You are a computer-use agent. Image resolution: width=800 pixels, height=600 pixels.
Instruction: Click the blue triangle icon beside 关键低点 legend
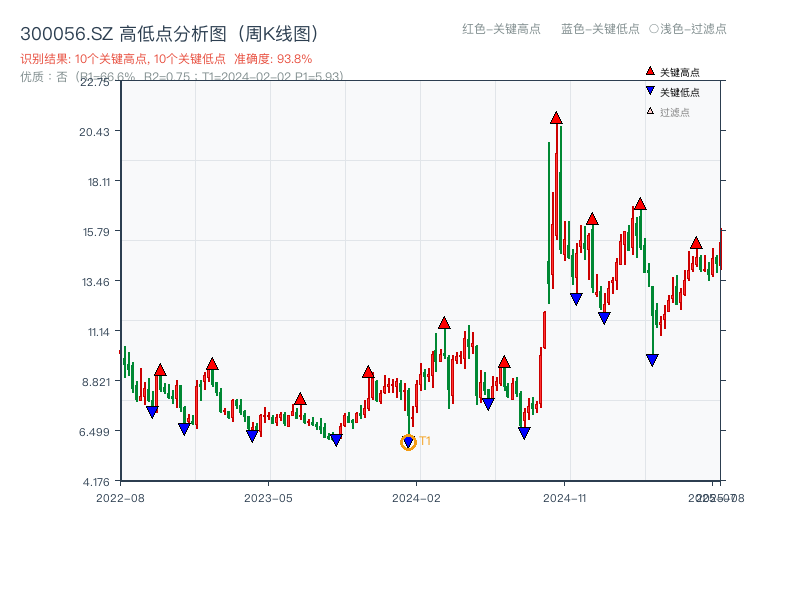click(650, 91)
